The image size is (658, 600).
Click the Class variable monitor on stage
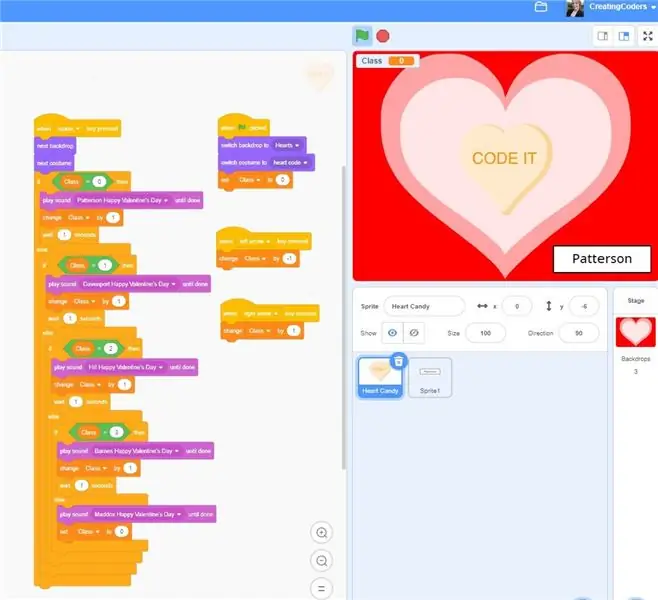(387, 61)
